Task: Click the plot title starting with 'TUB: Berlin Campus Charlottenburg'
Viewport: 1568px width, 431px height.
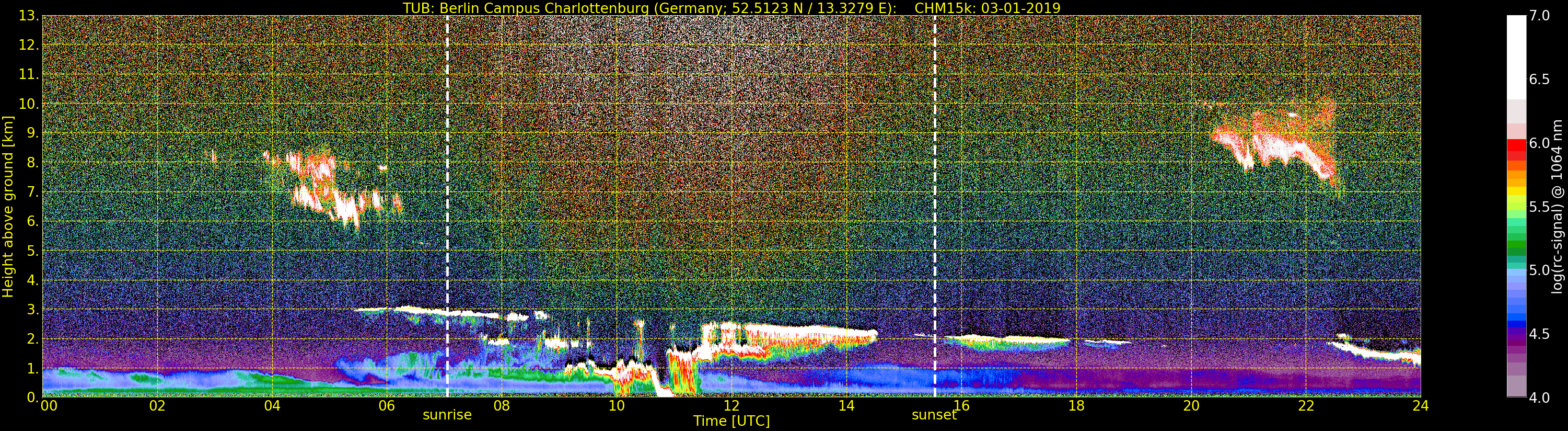Action: click(x=731, y=8)
